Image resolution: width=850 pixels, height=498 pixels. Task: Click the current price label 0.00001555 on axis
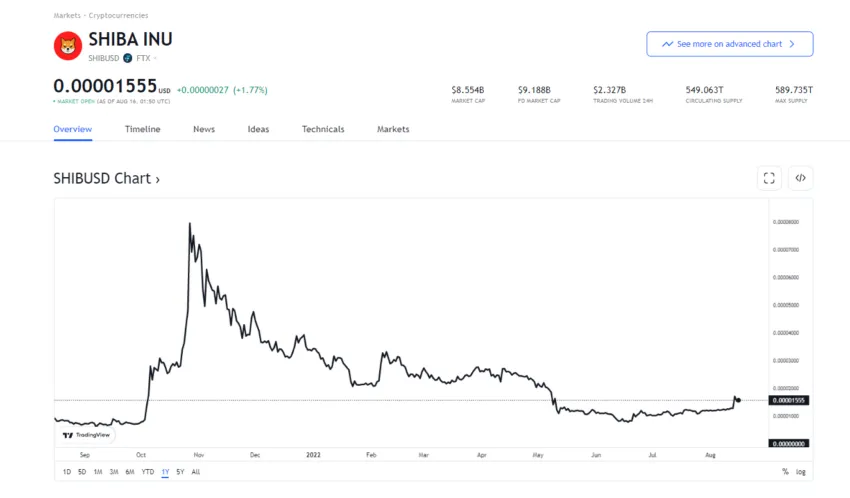point(789,400)
